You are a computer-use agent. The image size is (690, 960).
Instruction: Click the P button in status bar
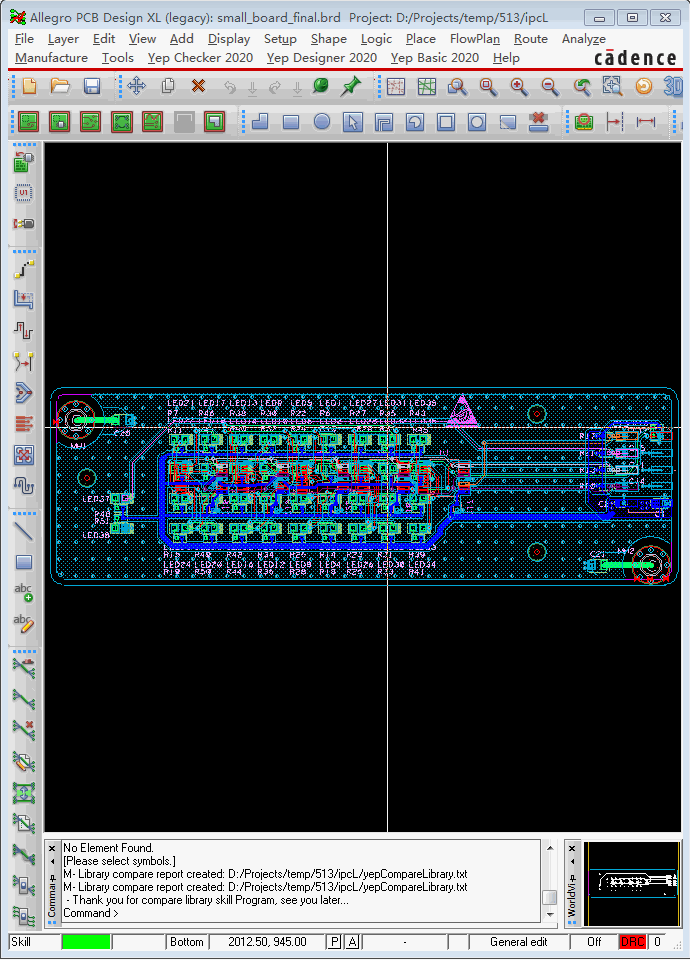click(334, 942)
